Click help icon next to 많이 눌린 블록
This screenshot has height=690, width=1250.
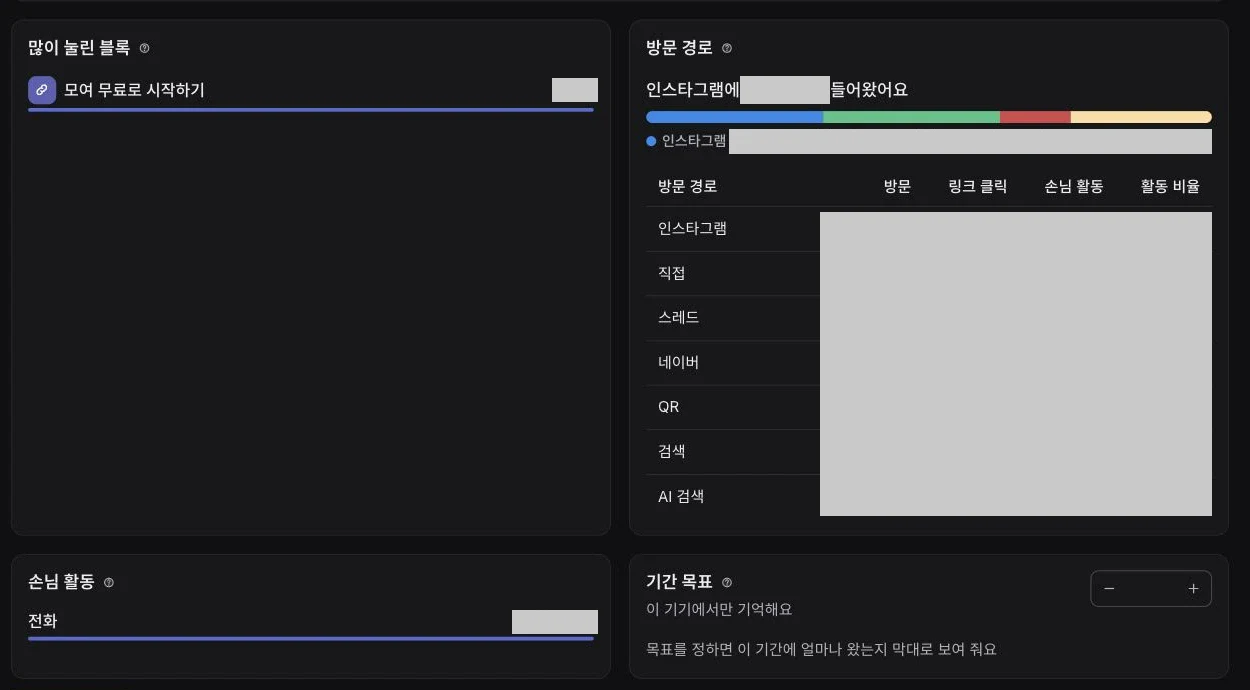144,48
